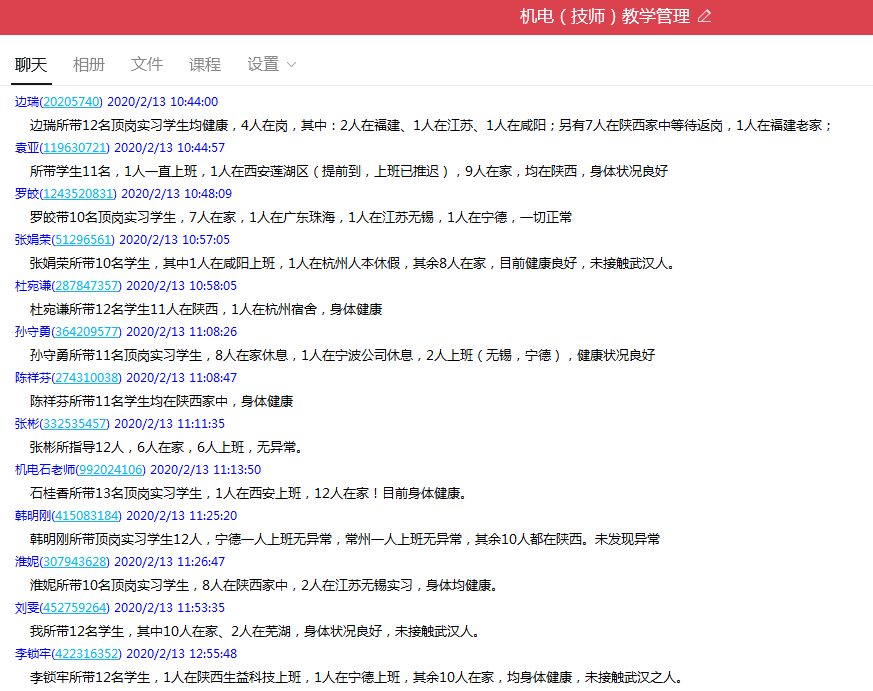
Task: Expand the 设置 dropdown menu
Action: tap(272, 64)
